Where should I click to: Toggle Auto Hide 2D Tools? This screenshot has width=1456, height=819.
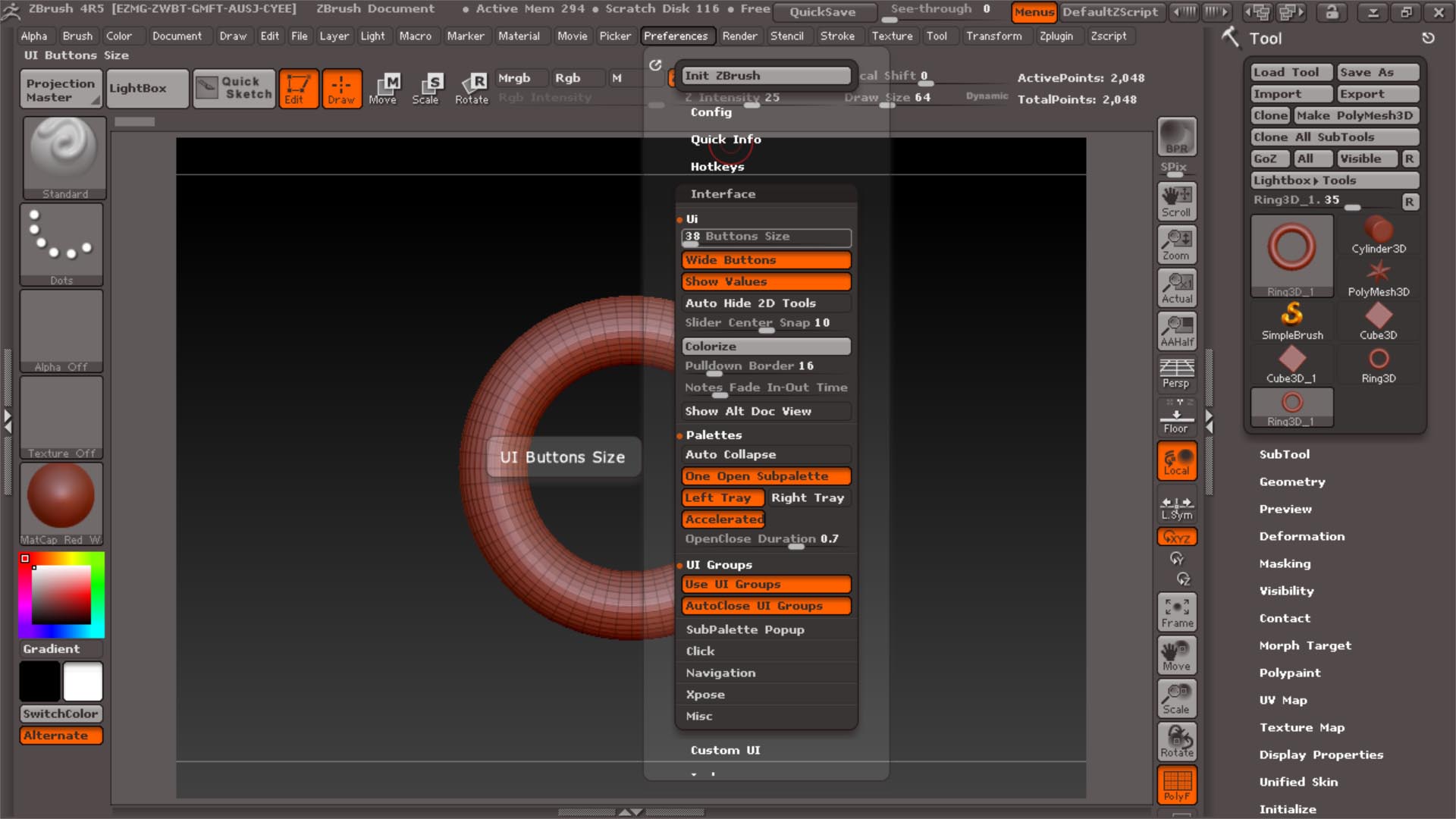[x=766, y=303]
